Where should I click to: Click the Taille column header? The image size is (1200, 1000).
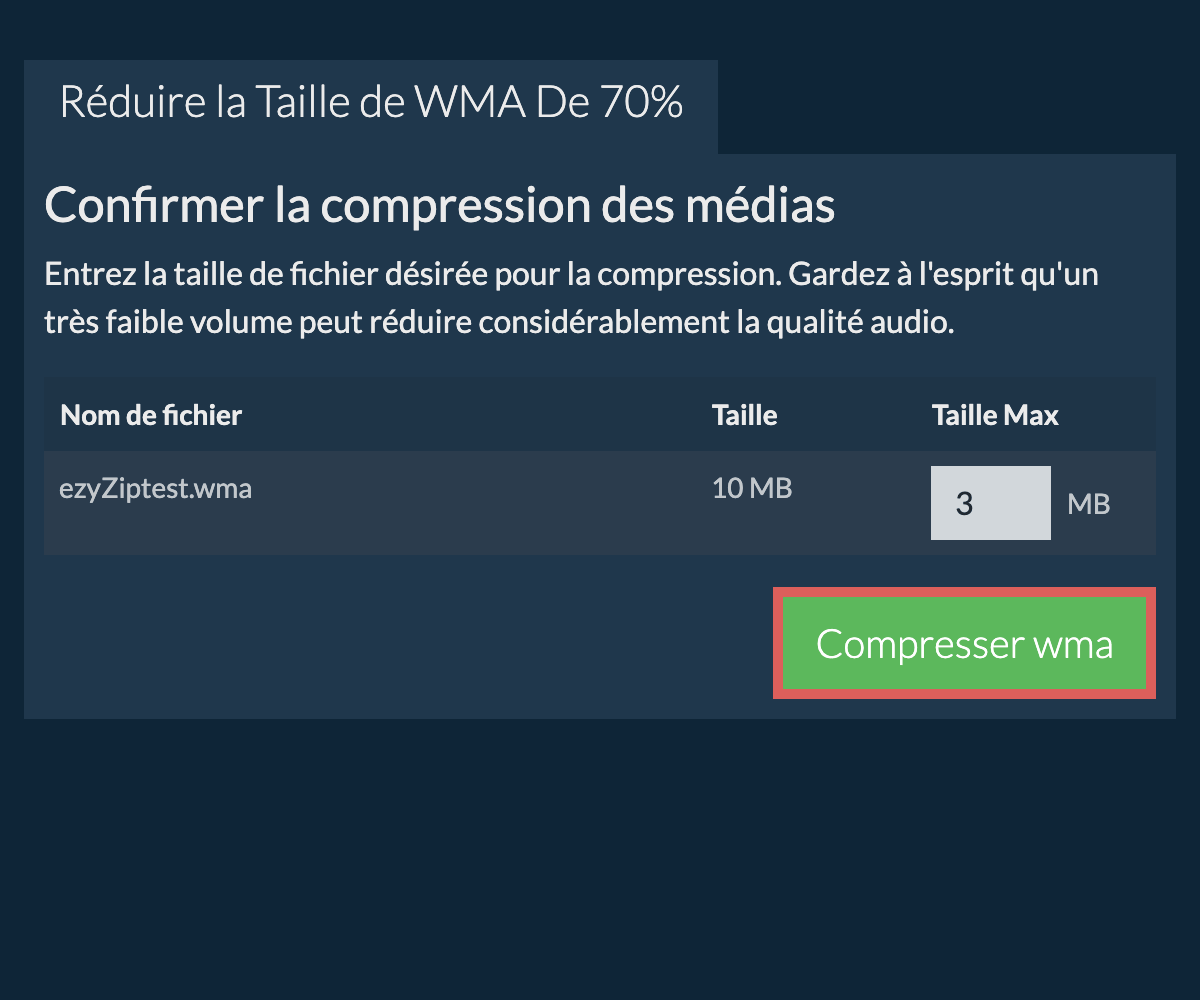click(744, 415)
